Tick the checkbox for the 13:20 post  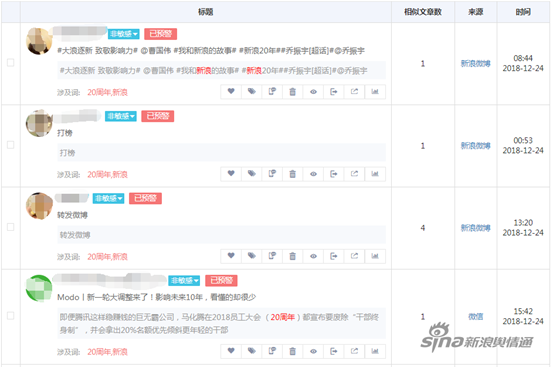pyautogui.click(x=11, y=227)
